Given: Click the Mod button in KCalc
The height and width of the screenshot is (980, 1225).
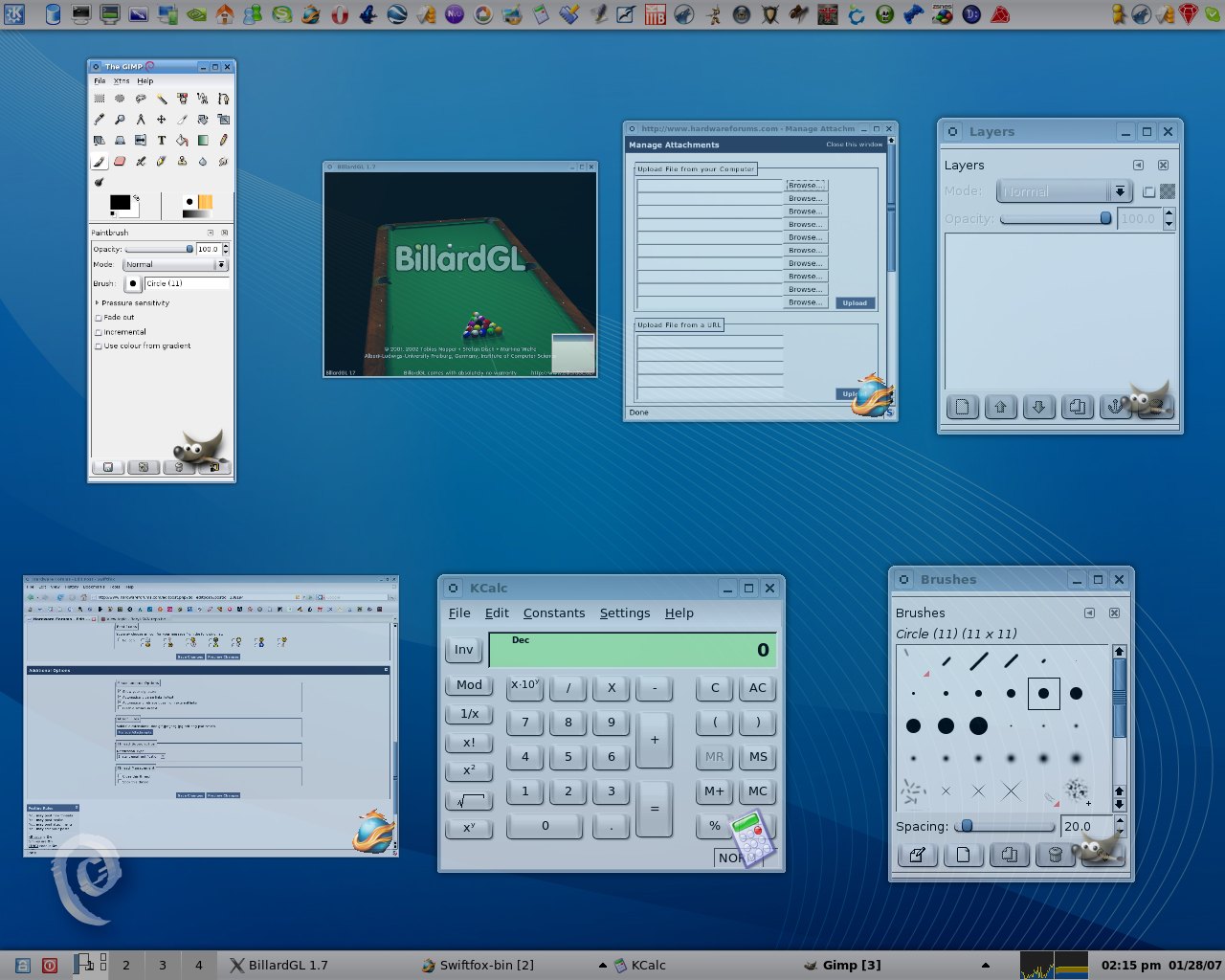Looking at the screenshot, I should 469,685.
